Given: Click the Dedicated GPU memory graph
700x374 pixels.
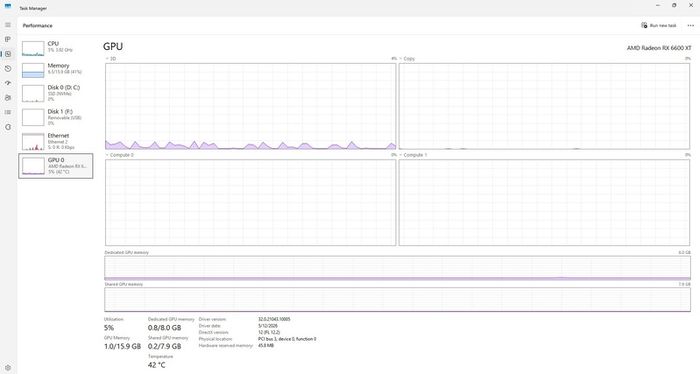Looking at the screenshot, I should (x=397, y=268).
